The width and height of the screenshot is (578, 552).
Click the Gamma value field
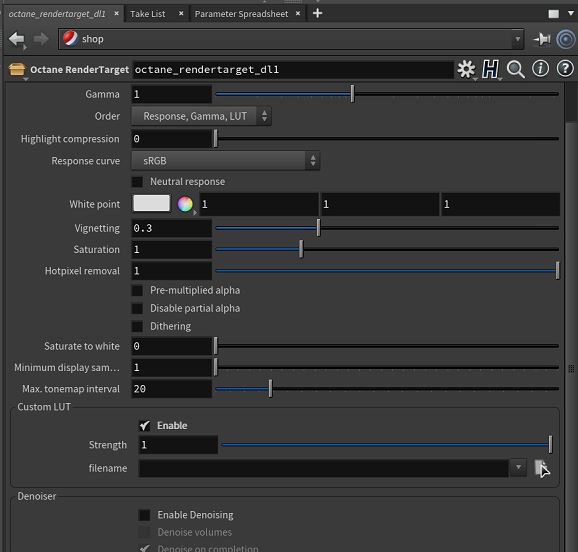pyautogui.click(x=172, y=94)
